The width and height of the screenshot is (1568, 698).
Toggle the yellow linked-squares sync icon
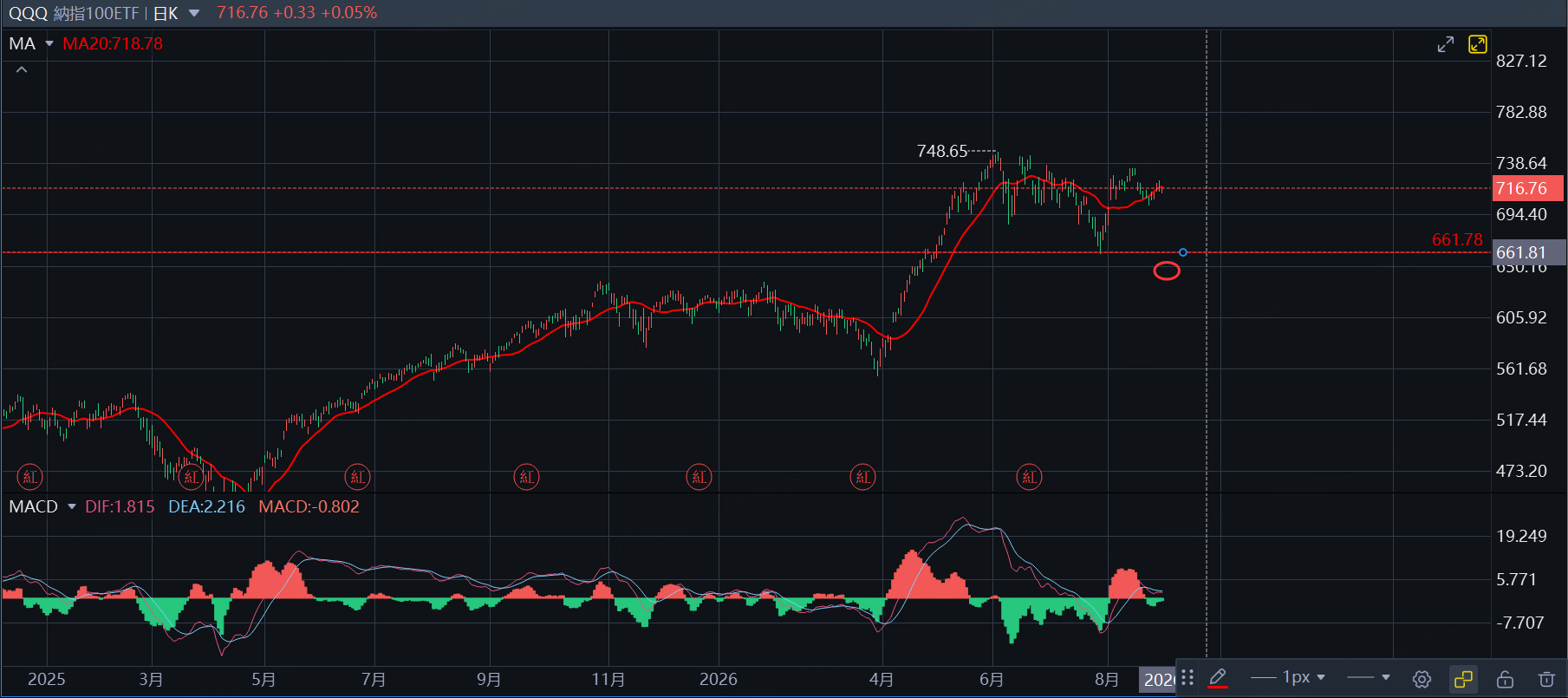tap(1463, 679)
